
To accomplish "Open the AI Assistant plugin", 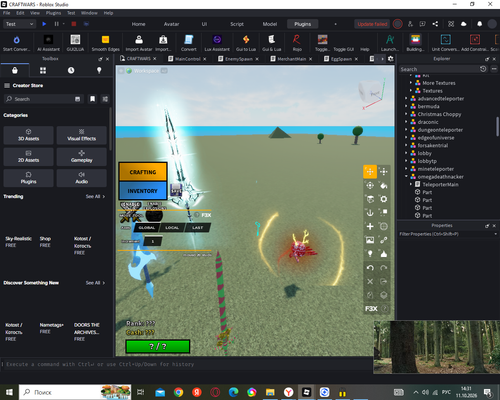I will pos(48,43).
